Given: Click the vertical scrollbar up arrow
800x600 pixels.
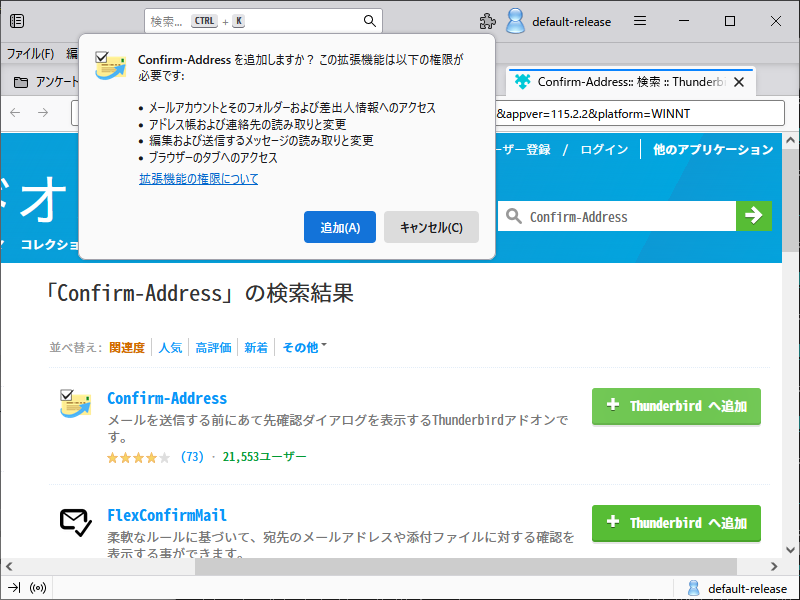Looking at the screenshot, I should click(x=790, y=140).
